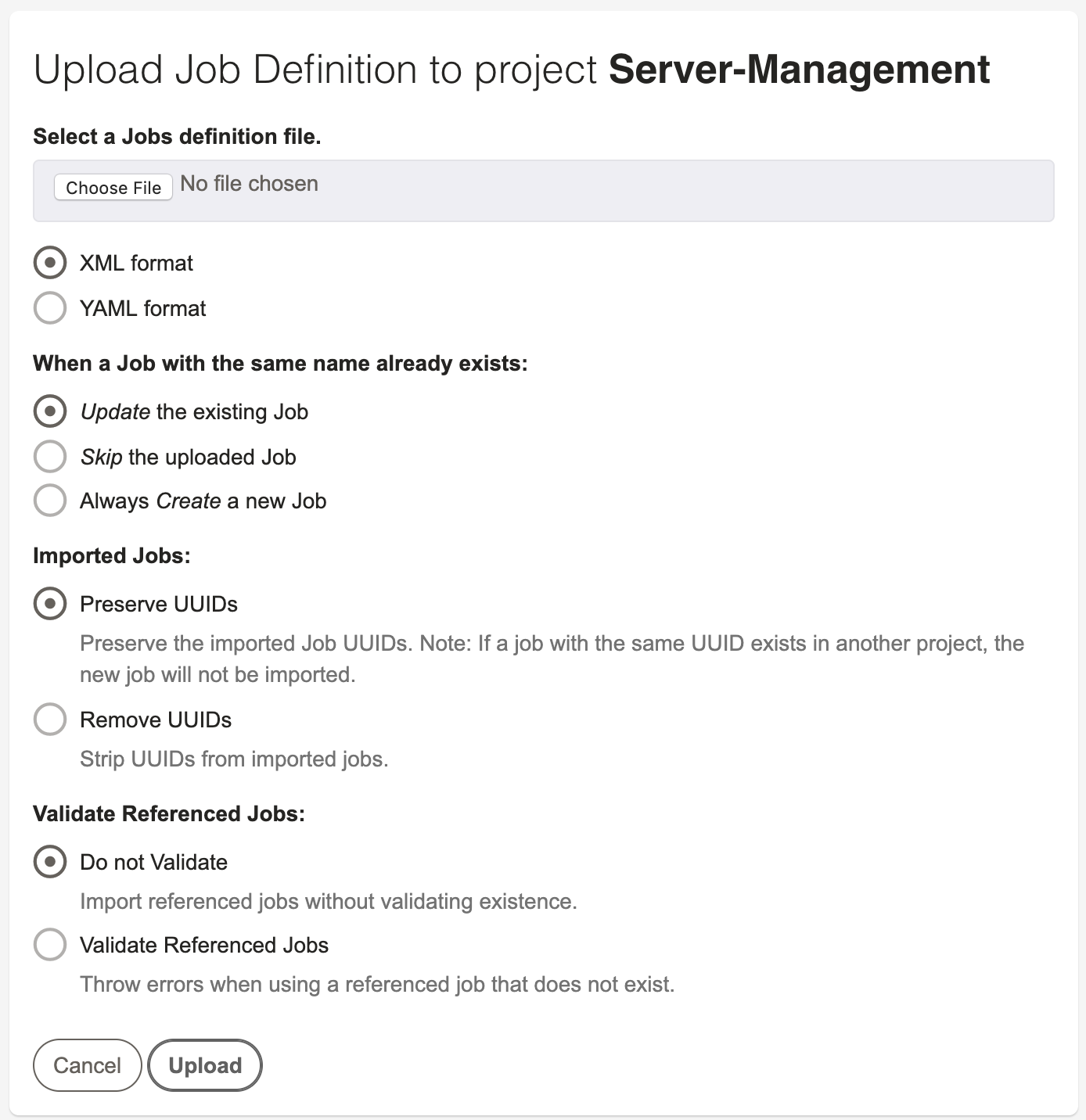Click the Choose File button
1086x1120 pixels.
click(x=112, y=187)
